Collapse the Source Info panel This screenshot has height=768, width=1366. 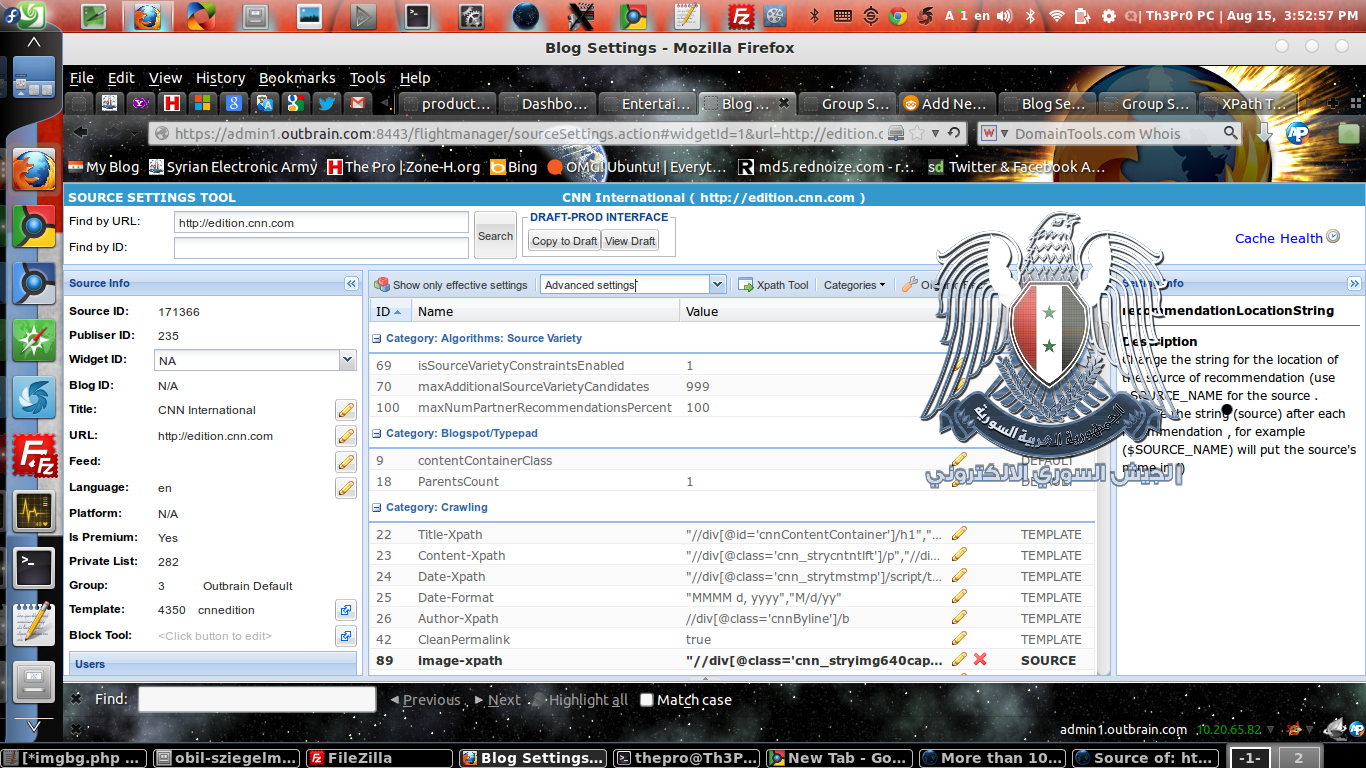(x=351, y=284)
